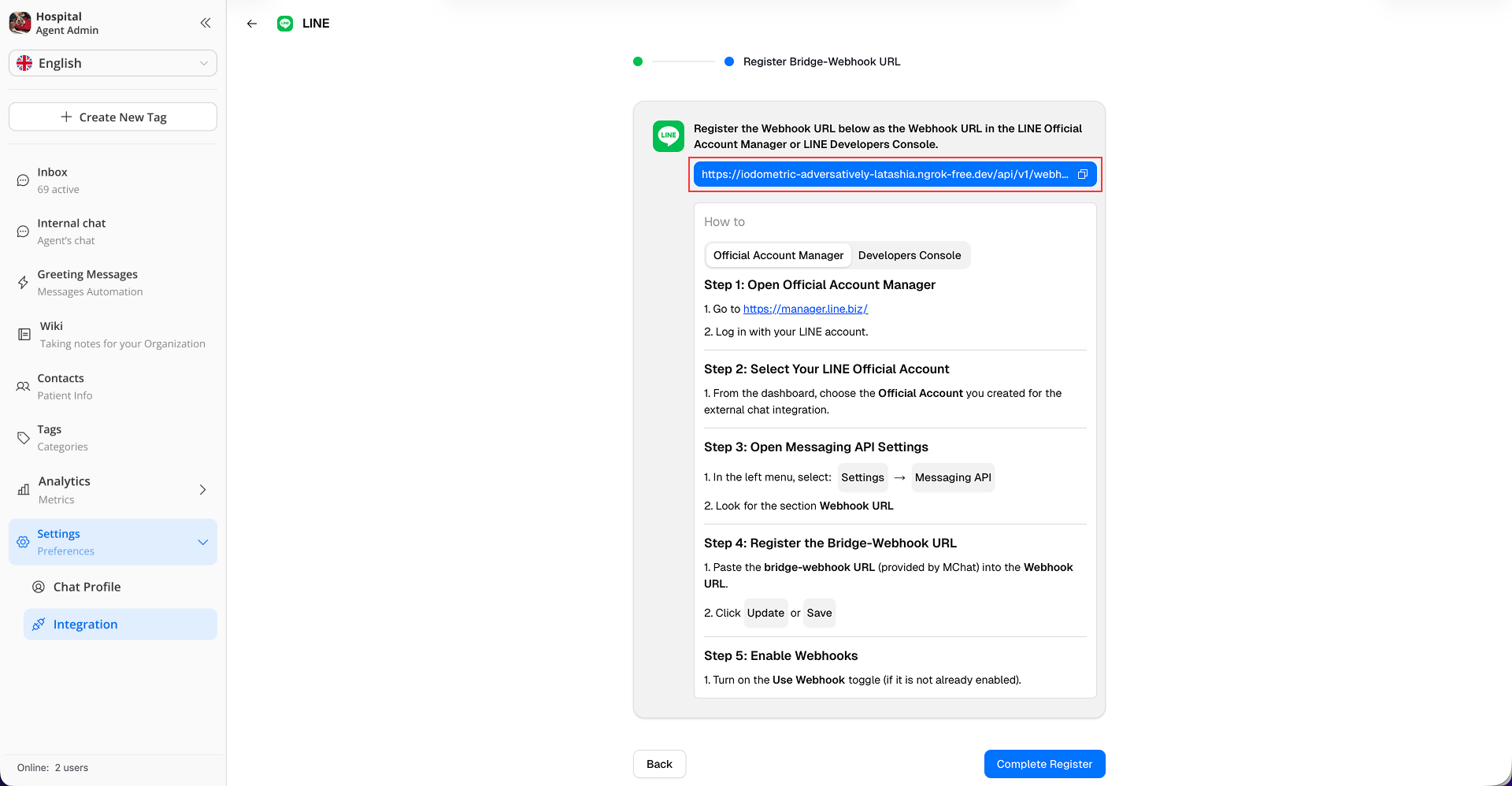Screen dimensions: 1512x786
Task: Click the first green step indicator dot
Action: click(x=637, y=61)
